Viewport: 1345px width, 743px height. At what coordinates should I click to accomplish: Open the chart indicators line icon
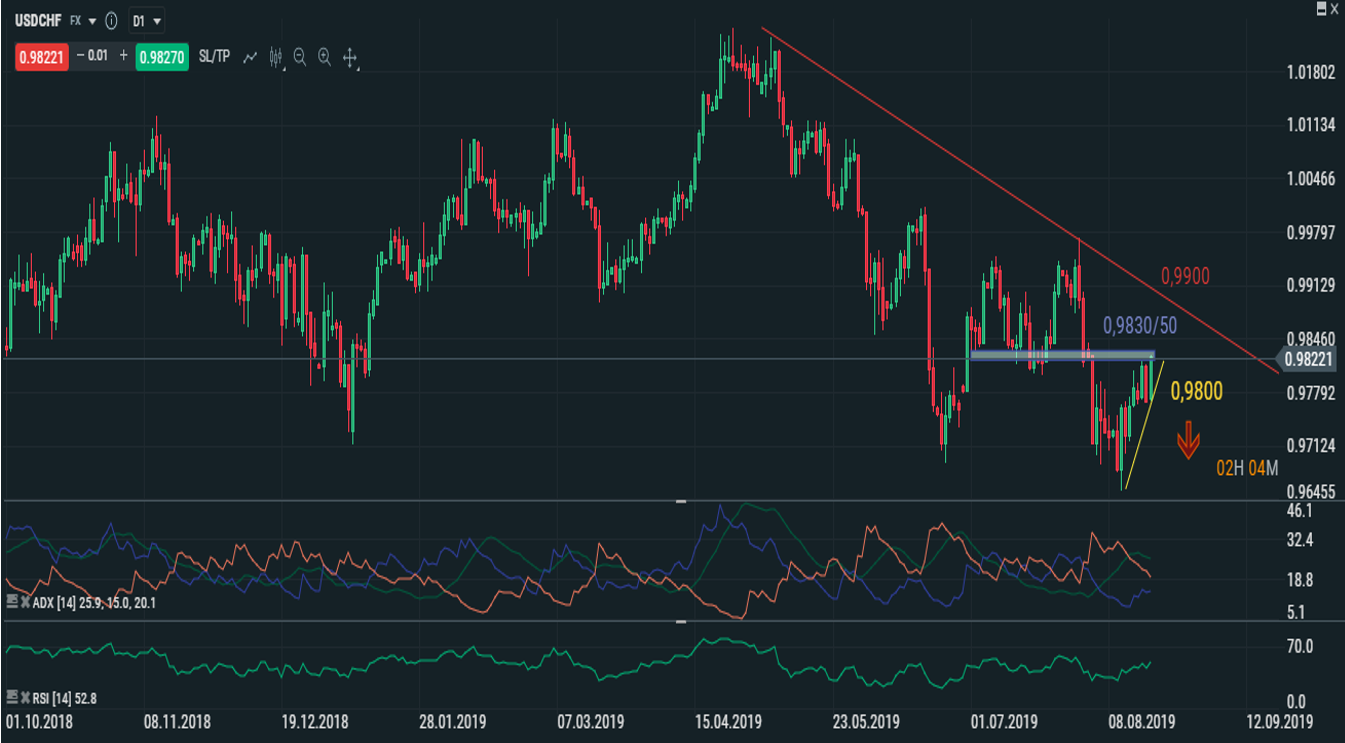pos(250,57)
